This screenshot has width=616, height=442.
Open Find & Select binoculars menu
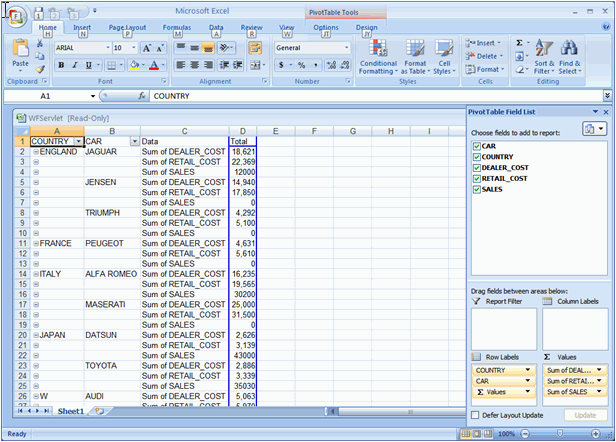pos(569,57)
